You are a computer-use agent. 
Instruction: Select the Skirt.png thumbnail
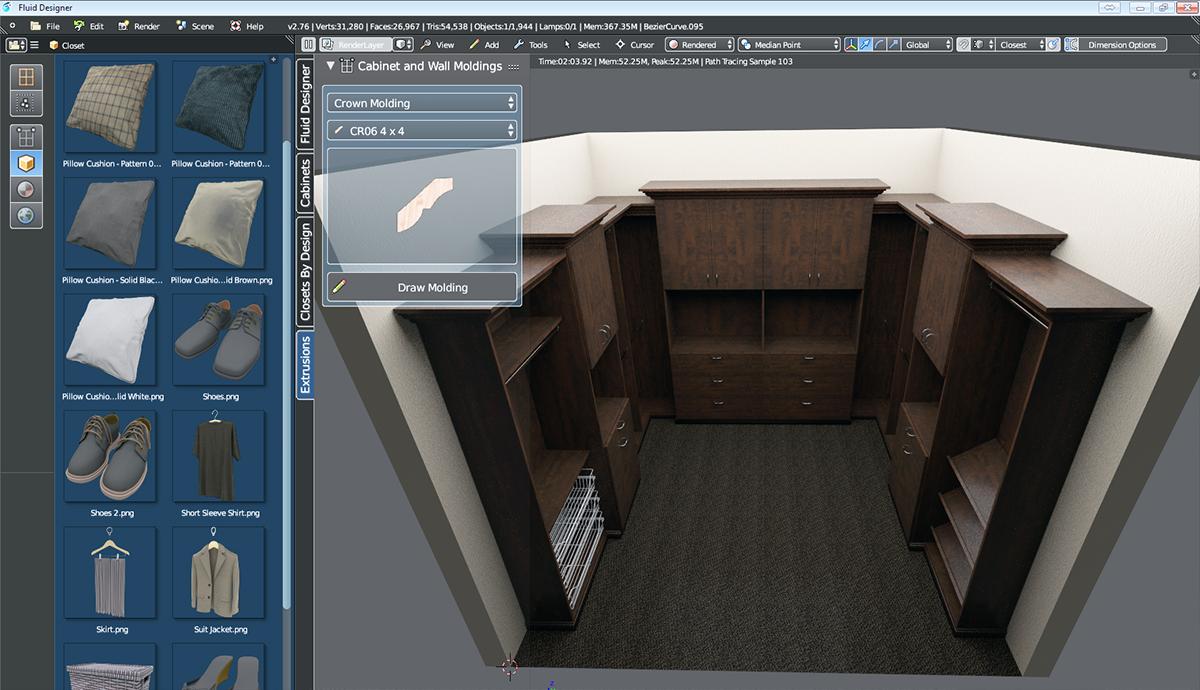click(x=110, y=574)
